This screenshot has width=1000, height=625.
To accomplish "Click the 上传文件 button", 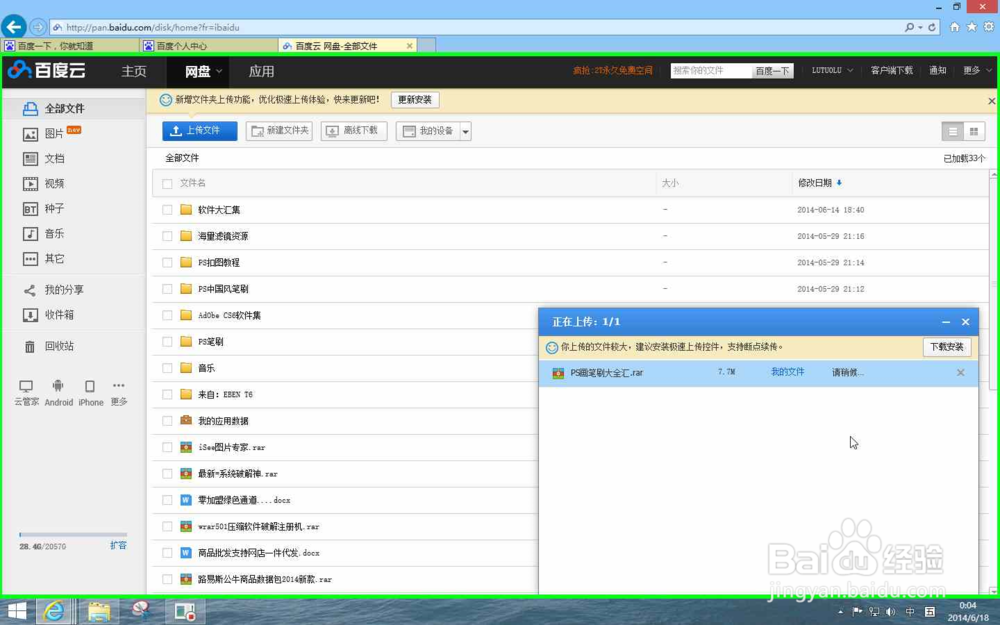I will point(200,131).
